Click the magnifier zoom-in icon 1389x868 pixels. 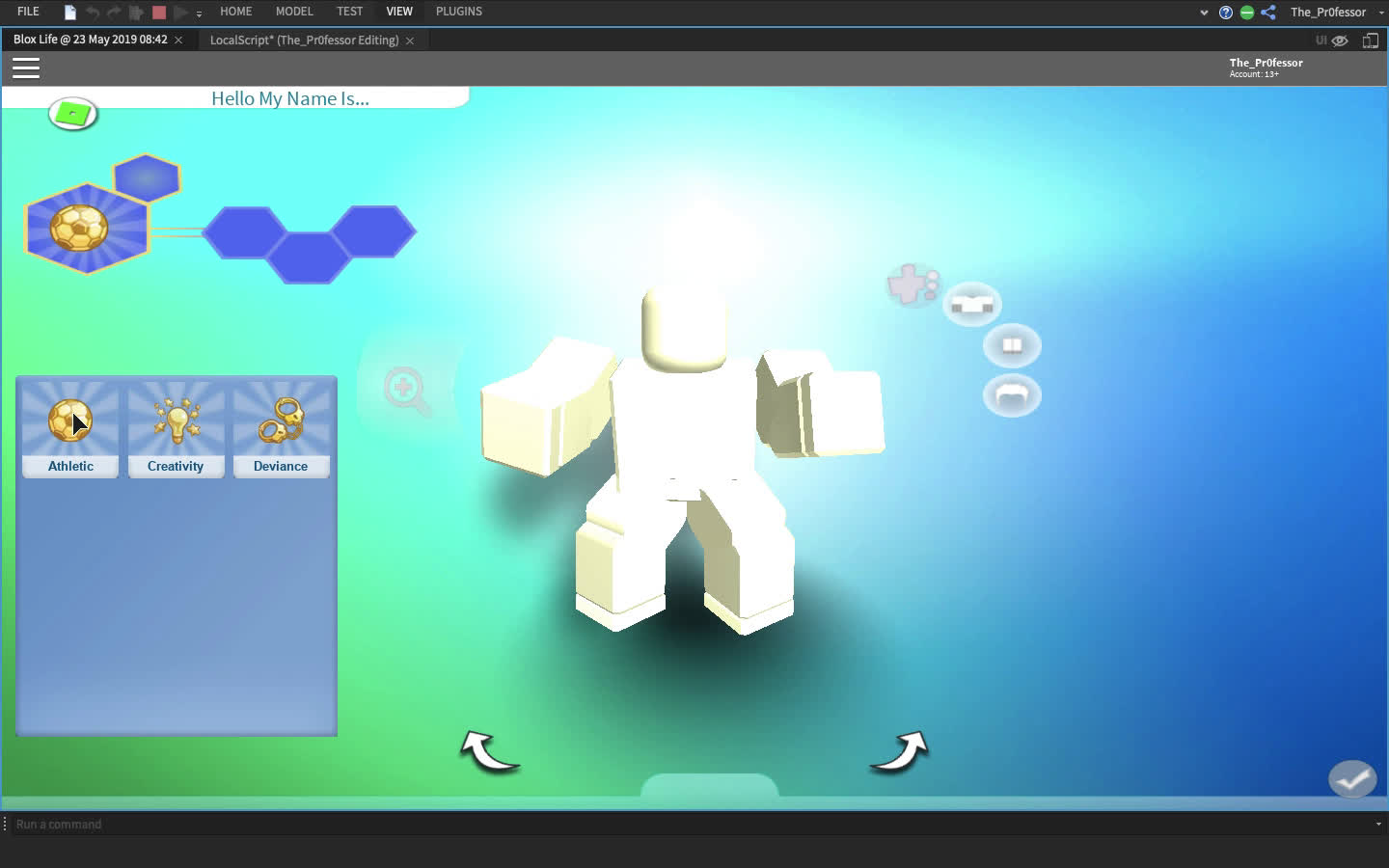pyautogui.click(x=406, y=390)
